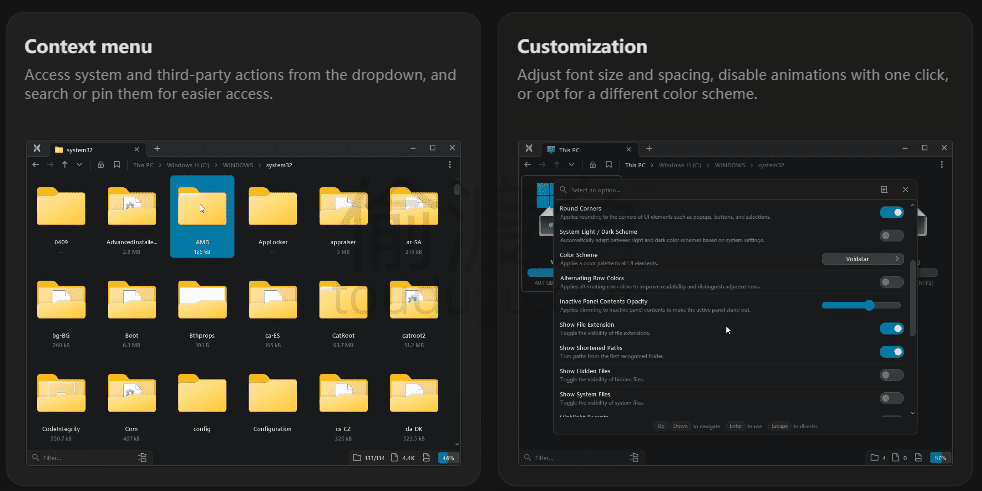982x491 pixels.
Task: Select the system32 tab
Action: [98, 150]
